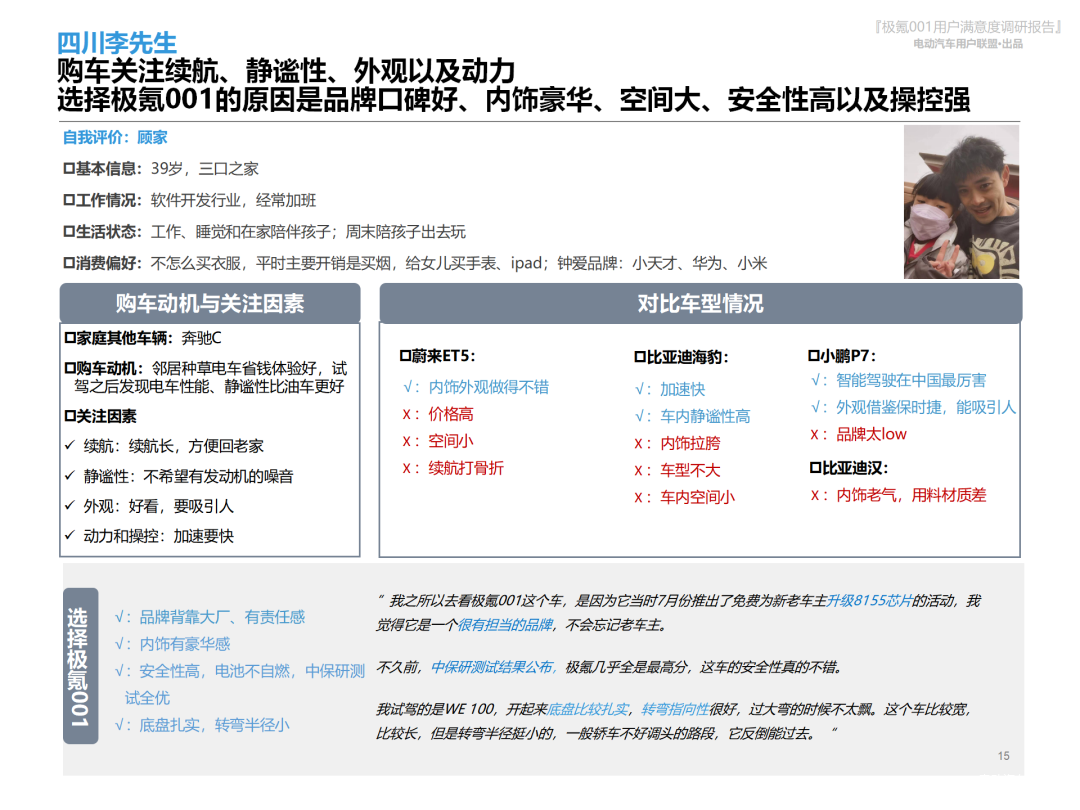1080x810 pixels.
Task: Click the 转弯指向性 underlined text
Action: coord(674,709)
